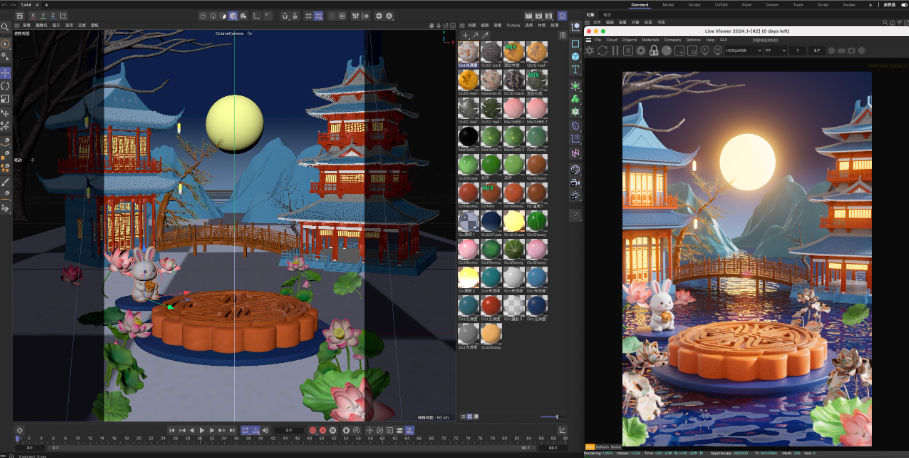
Task: Toggle the red record keyframe button
Action: [314, 430]
